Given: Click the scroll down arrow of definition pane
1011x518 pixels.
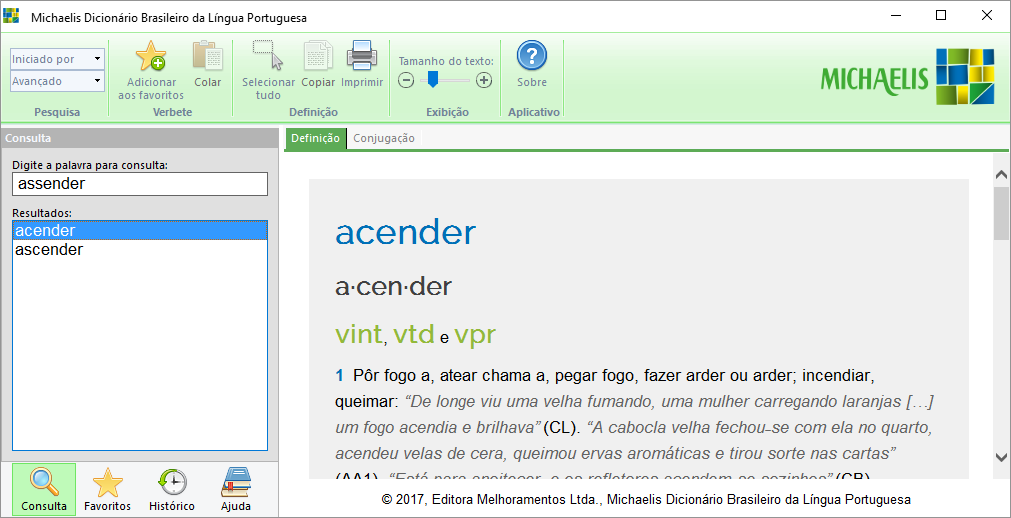Looking at the screenshot, I should pyautogui.click(x=1001, y=457).
